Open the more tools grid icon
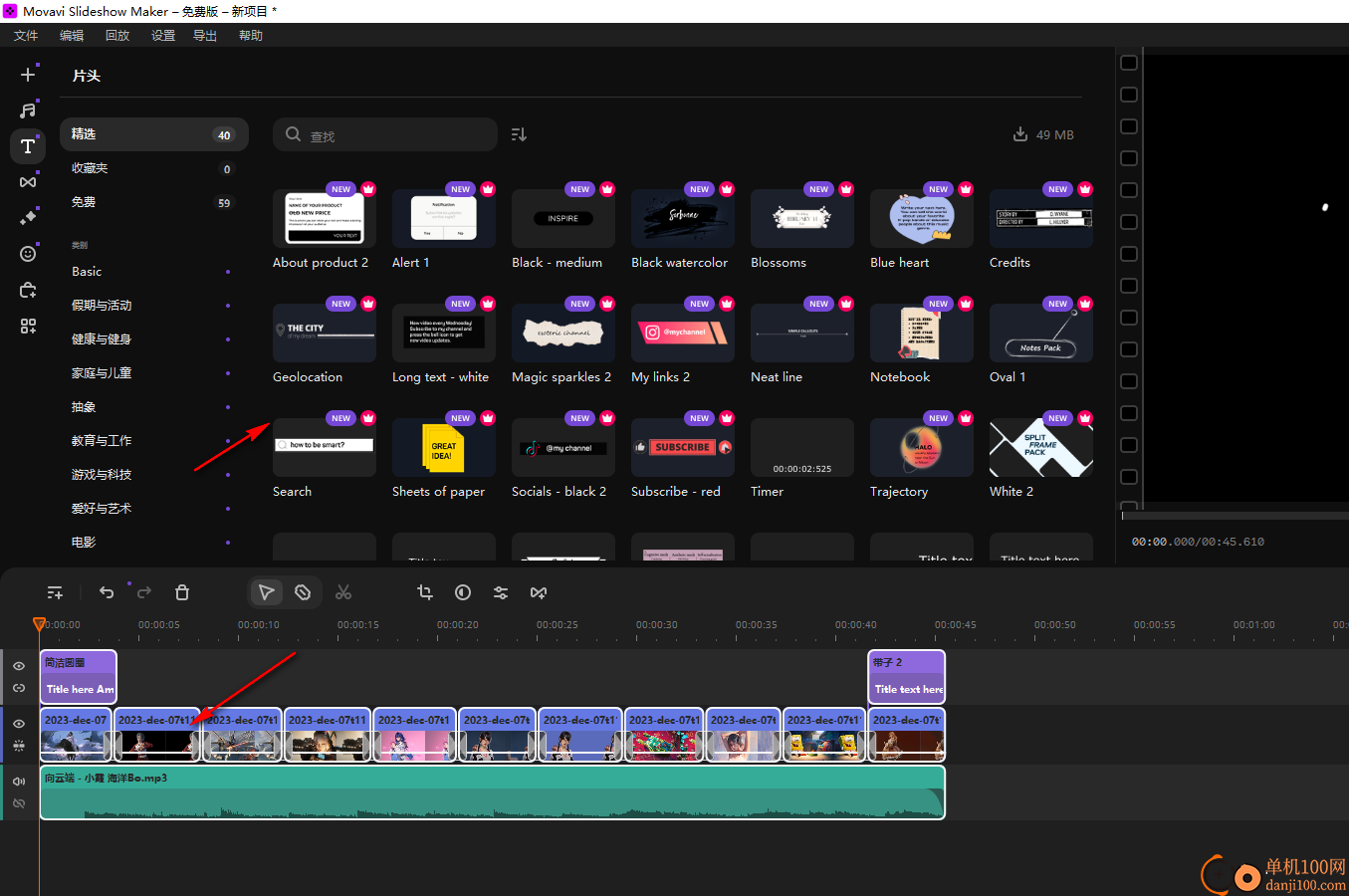 pos(28,326)
